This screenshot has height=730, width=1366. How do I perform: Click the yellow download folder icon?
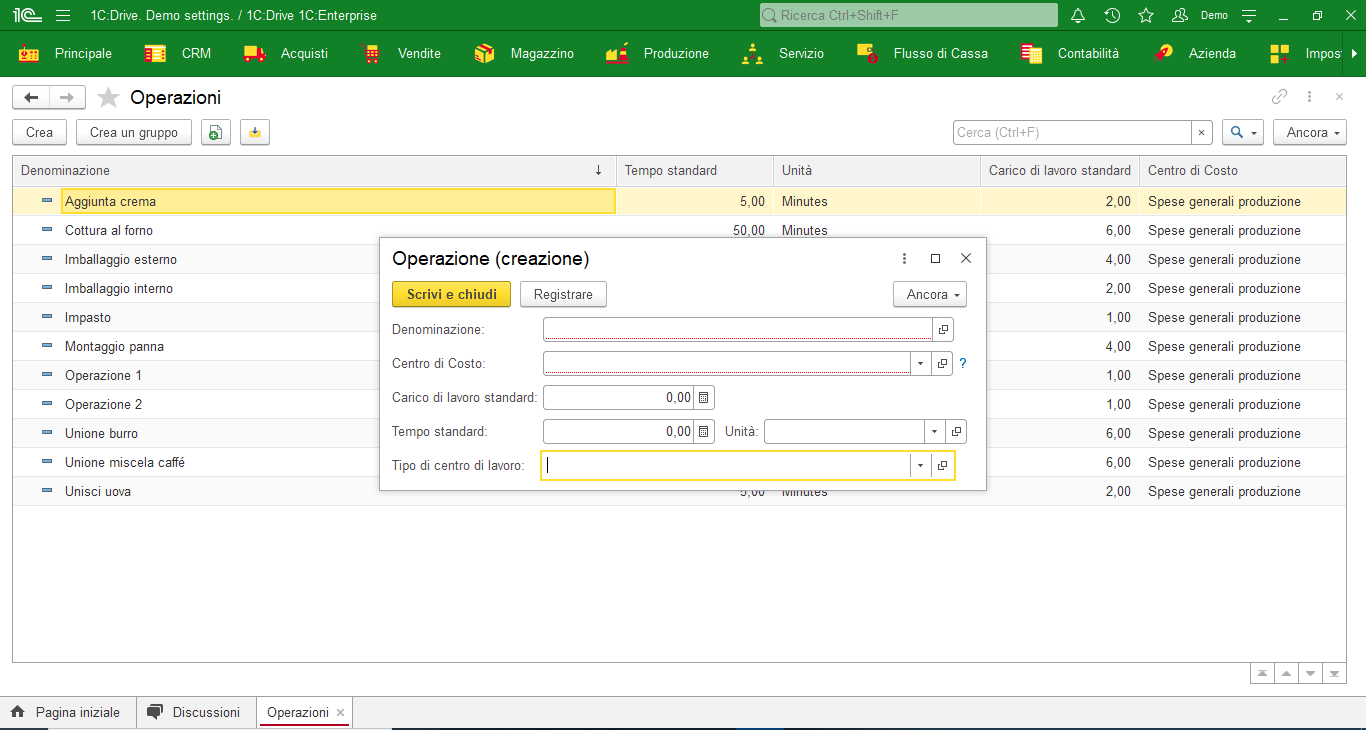tap(255, 132)
